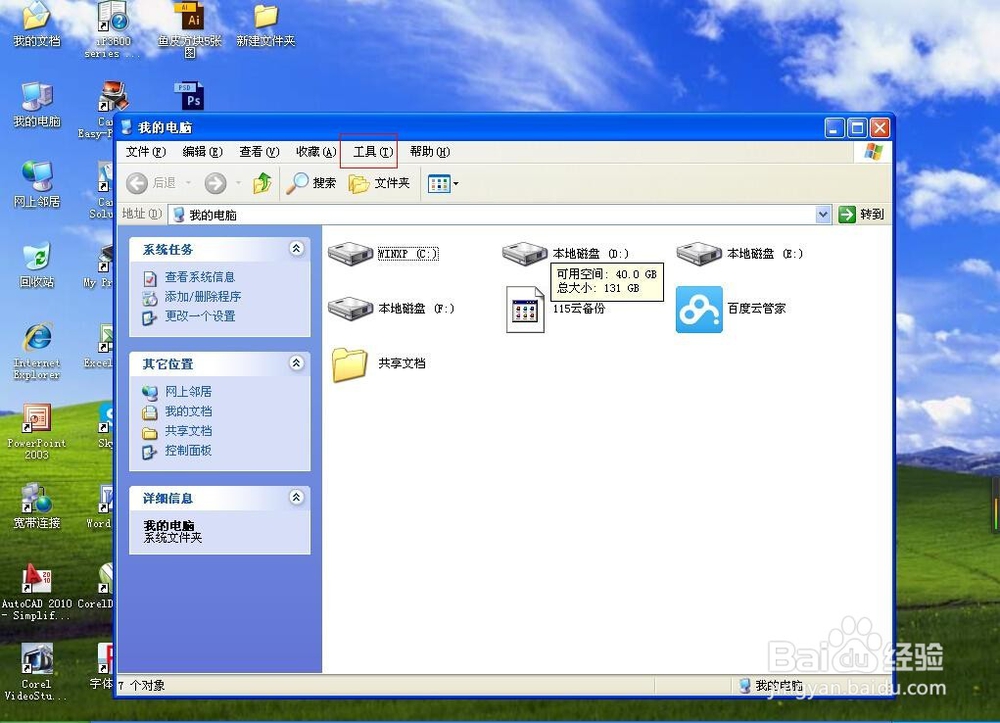The image size is (1000, 723).
Task: Click the 搜索 toolbar button
Action: [x=311, y=183]
